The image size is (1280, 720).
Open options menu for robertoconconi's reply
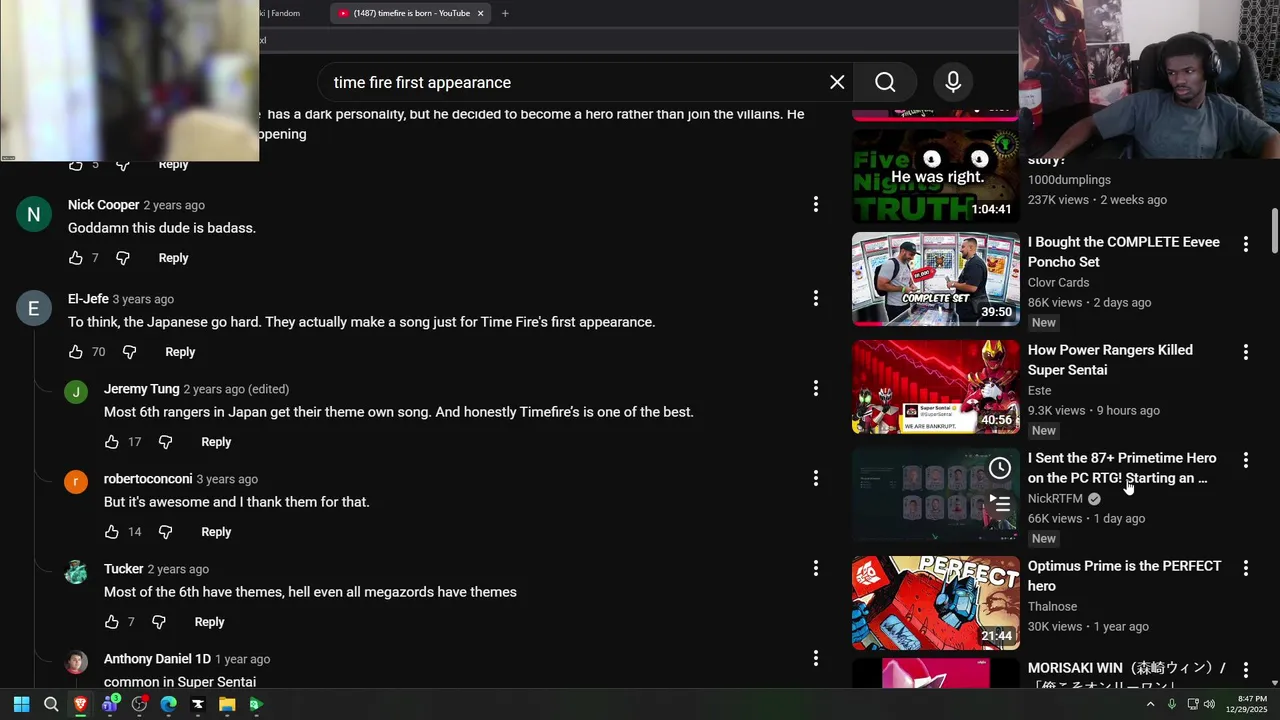[x=816, y=478]
